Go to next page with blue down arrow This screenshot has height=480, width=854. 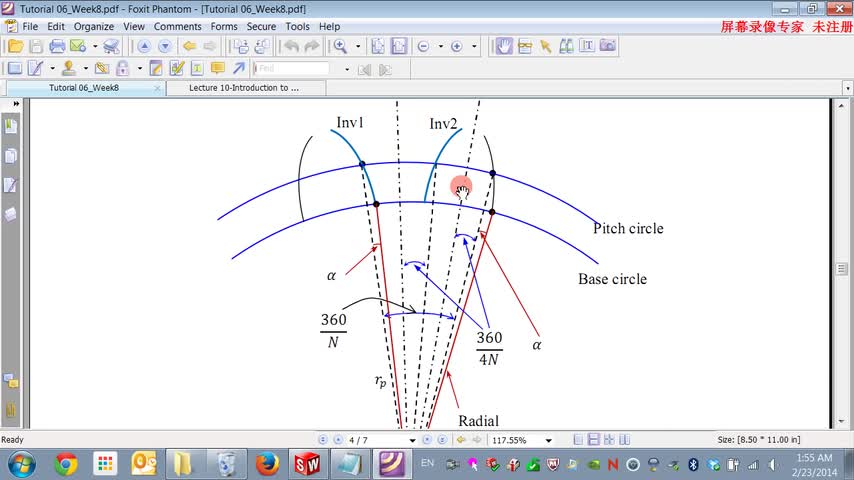[x=164, y=46]
